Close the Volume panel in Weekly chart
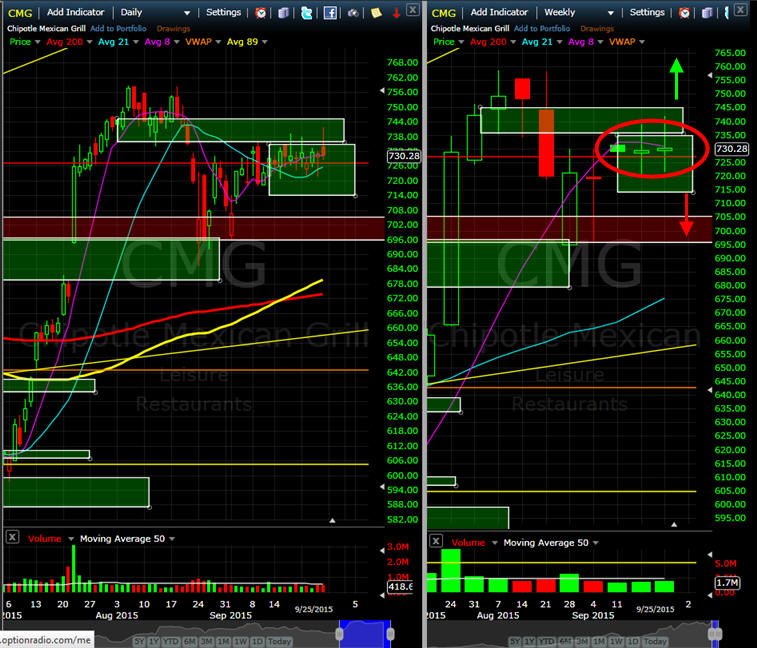This screenshot has height=648, width=757. 435,541
